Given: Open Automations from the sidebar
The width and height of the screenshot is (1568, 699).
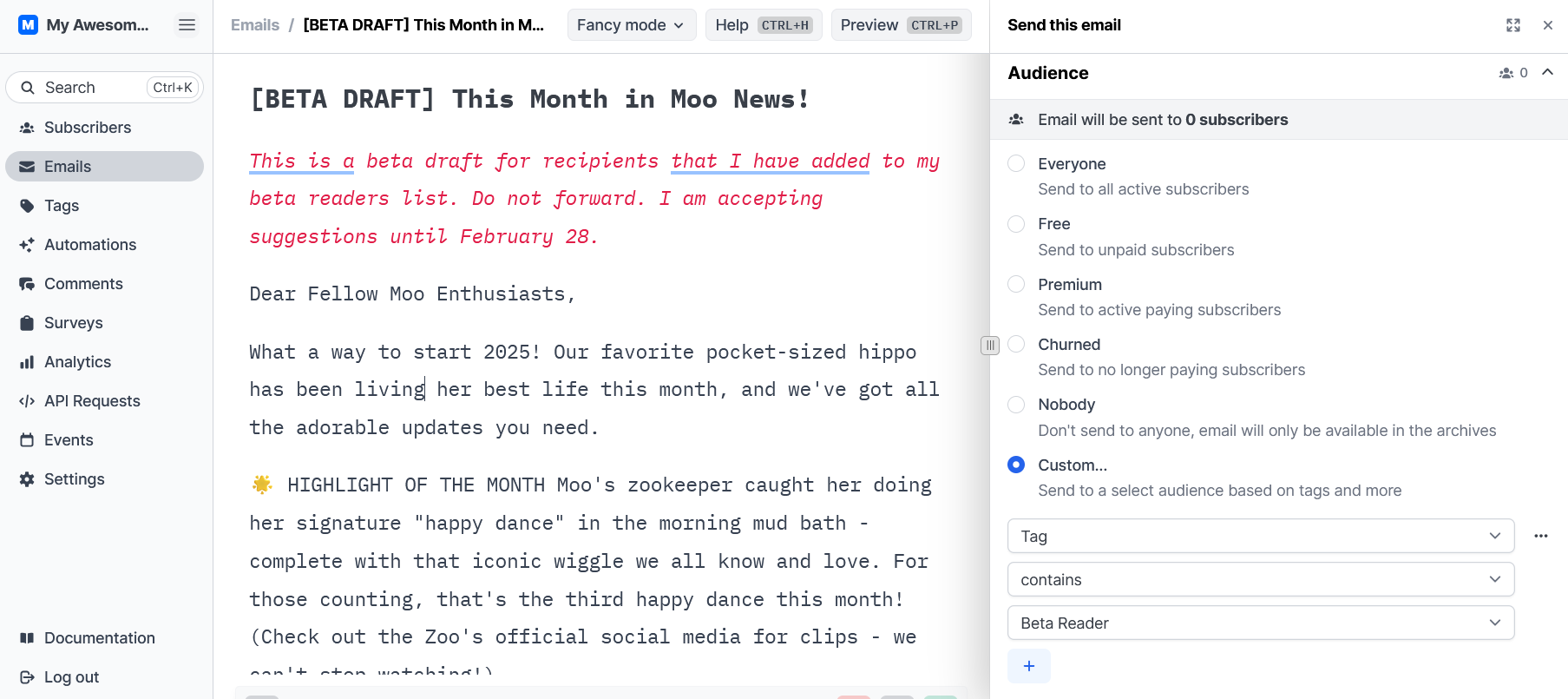Looking at the screenshot, I should point(90,245).
